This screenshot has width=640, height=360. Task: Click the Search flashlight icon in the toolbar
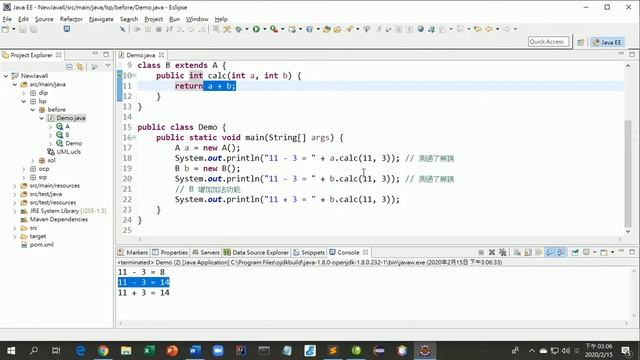349,29
